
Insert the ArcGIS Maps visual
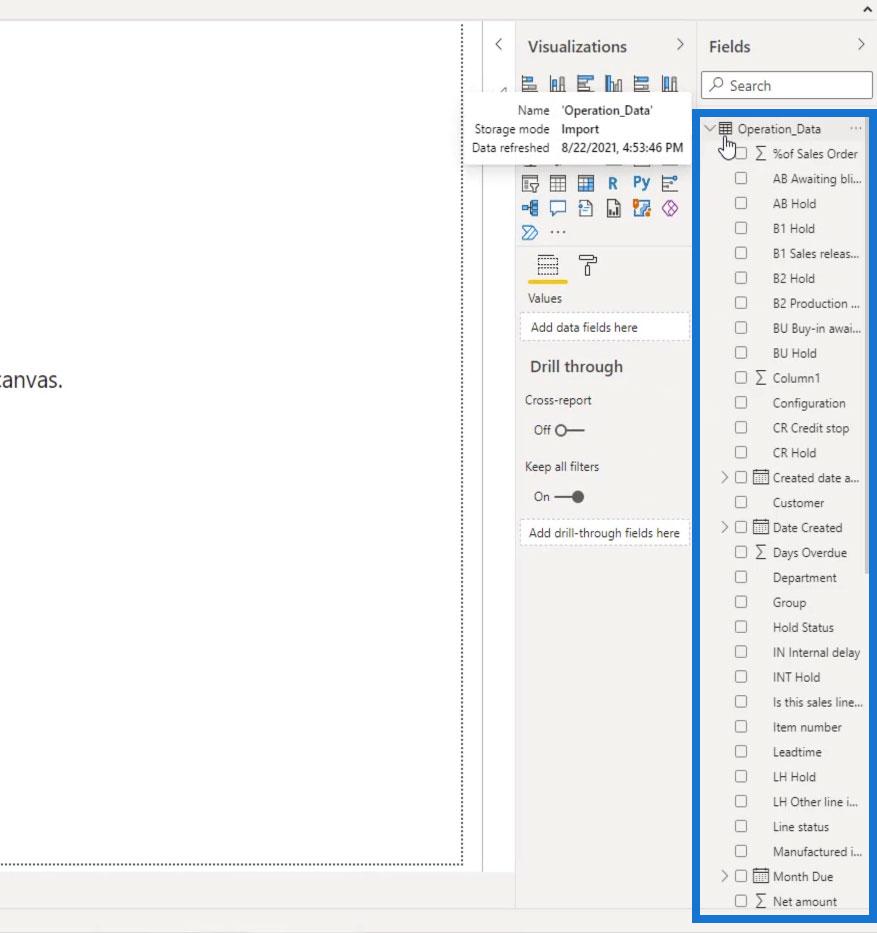click(641, 208)
